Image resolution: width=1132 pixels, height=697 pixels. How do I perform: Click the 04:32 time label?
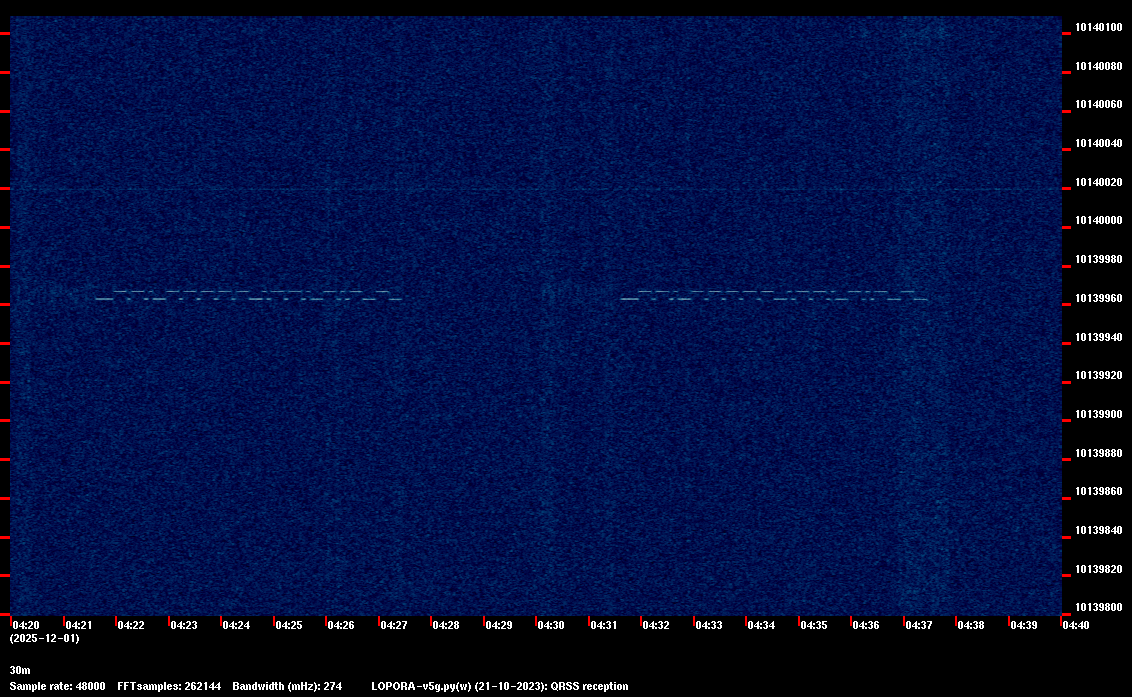point(656,625)
